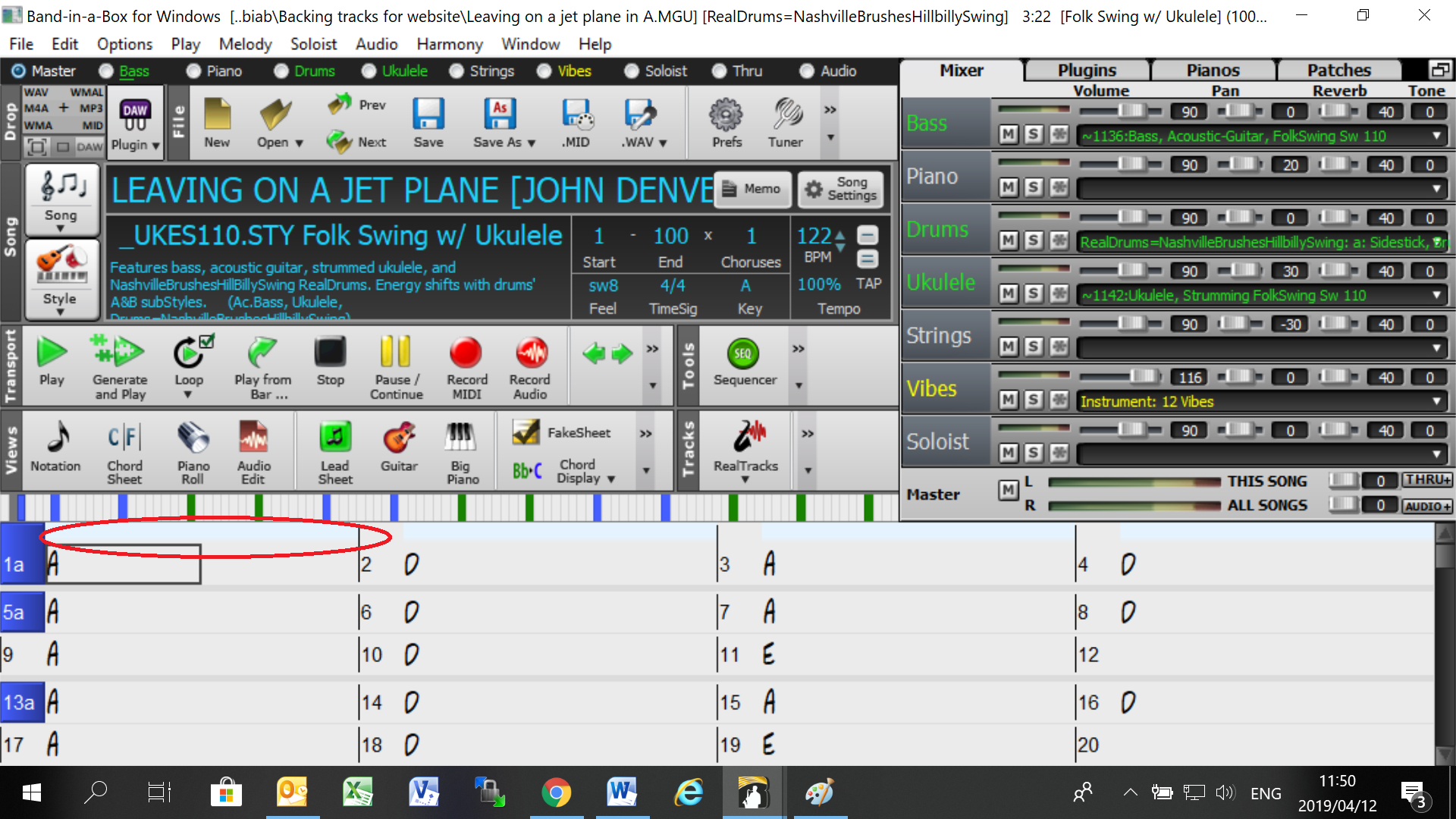Open Vibes instrument dropdown
This screenshot has height=819, width=1456.
click(1437, 401)
